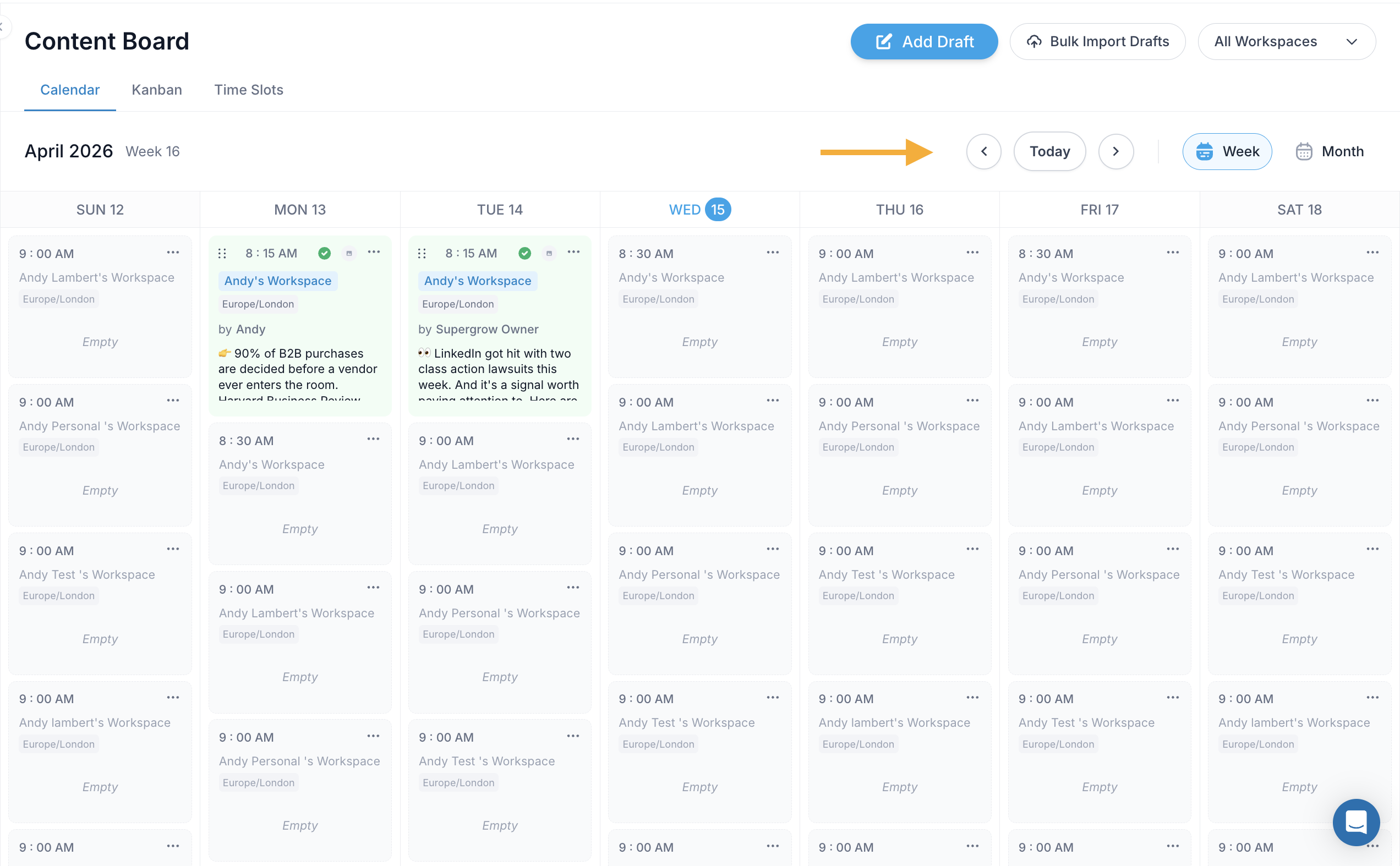Viewport: 1400px width, 866px height.
Task: Jump to Today
Action: pyautogui.click(x=1049, y=151)
